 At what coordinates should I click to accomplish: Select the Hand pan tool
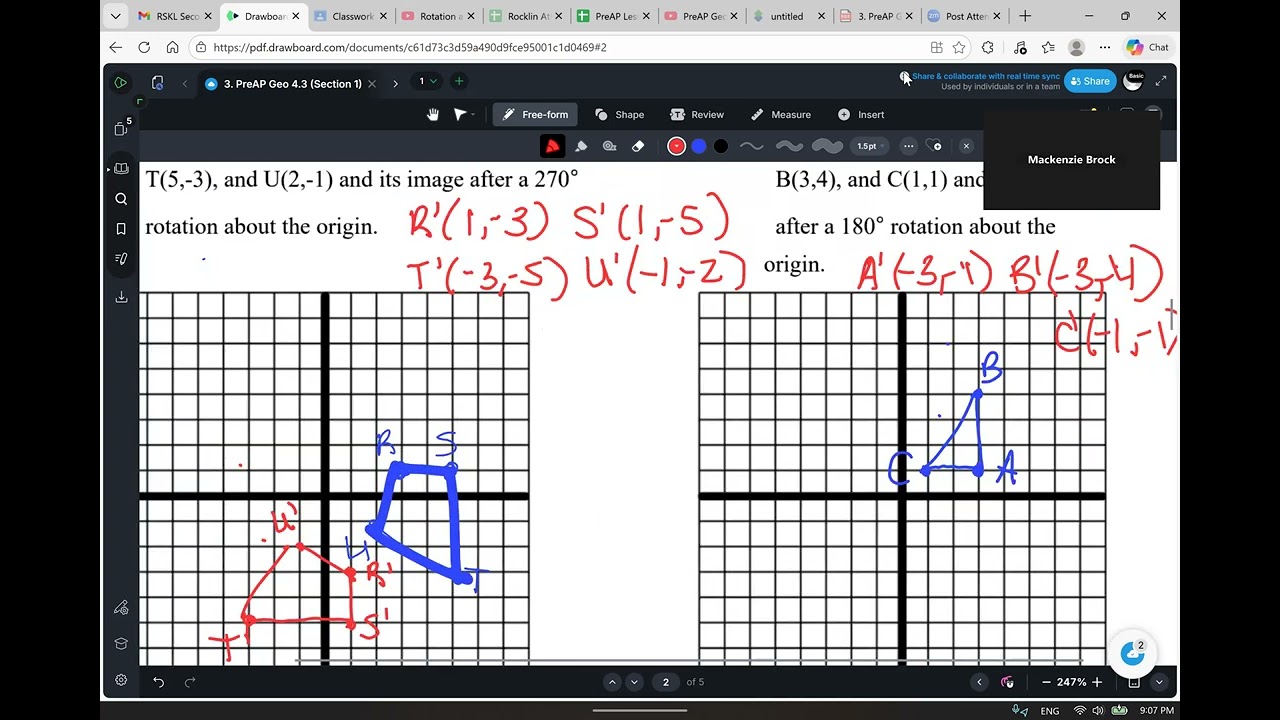point(433,115)
